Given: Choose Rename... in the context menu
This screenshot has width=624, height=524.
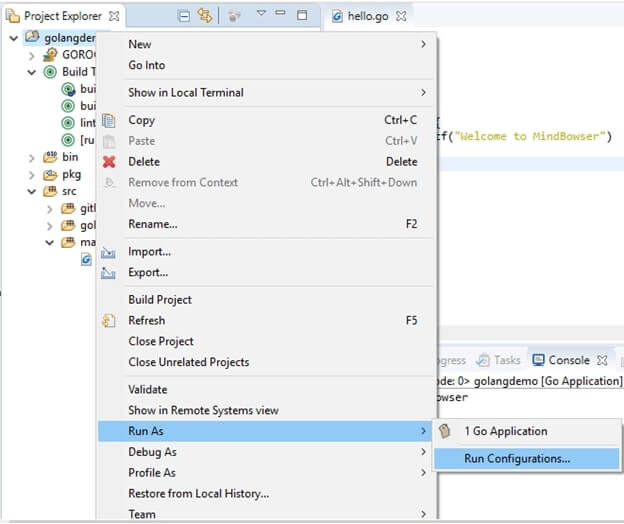Looking at the screenshot, I should pos(153,224).
